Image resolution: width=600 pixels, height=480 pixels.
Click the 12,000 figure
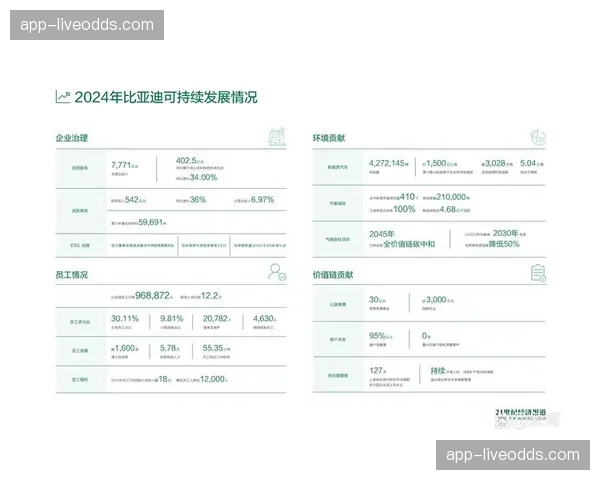[212, 379]
